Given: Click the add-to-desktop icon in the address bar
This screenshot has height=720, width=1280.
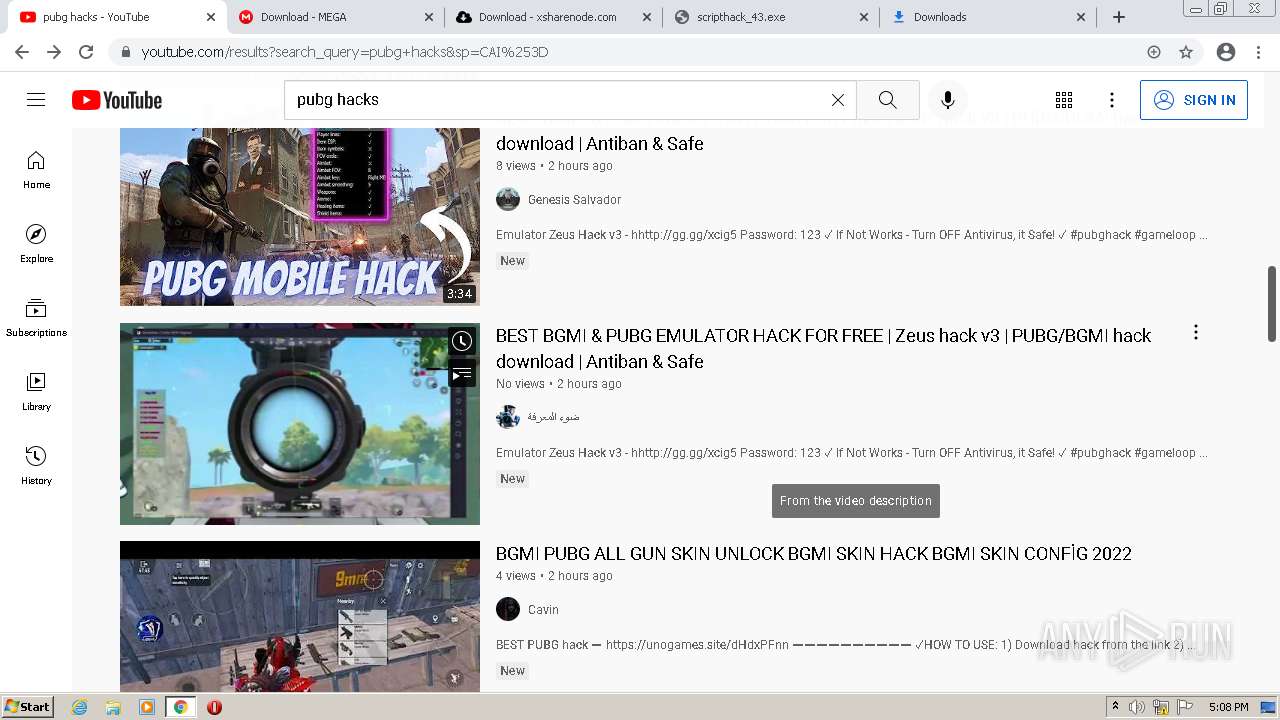Looking at the screenshot, I should click(x=1154, y=52).
